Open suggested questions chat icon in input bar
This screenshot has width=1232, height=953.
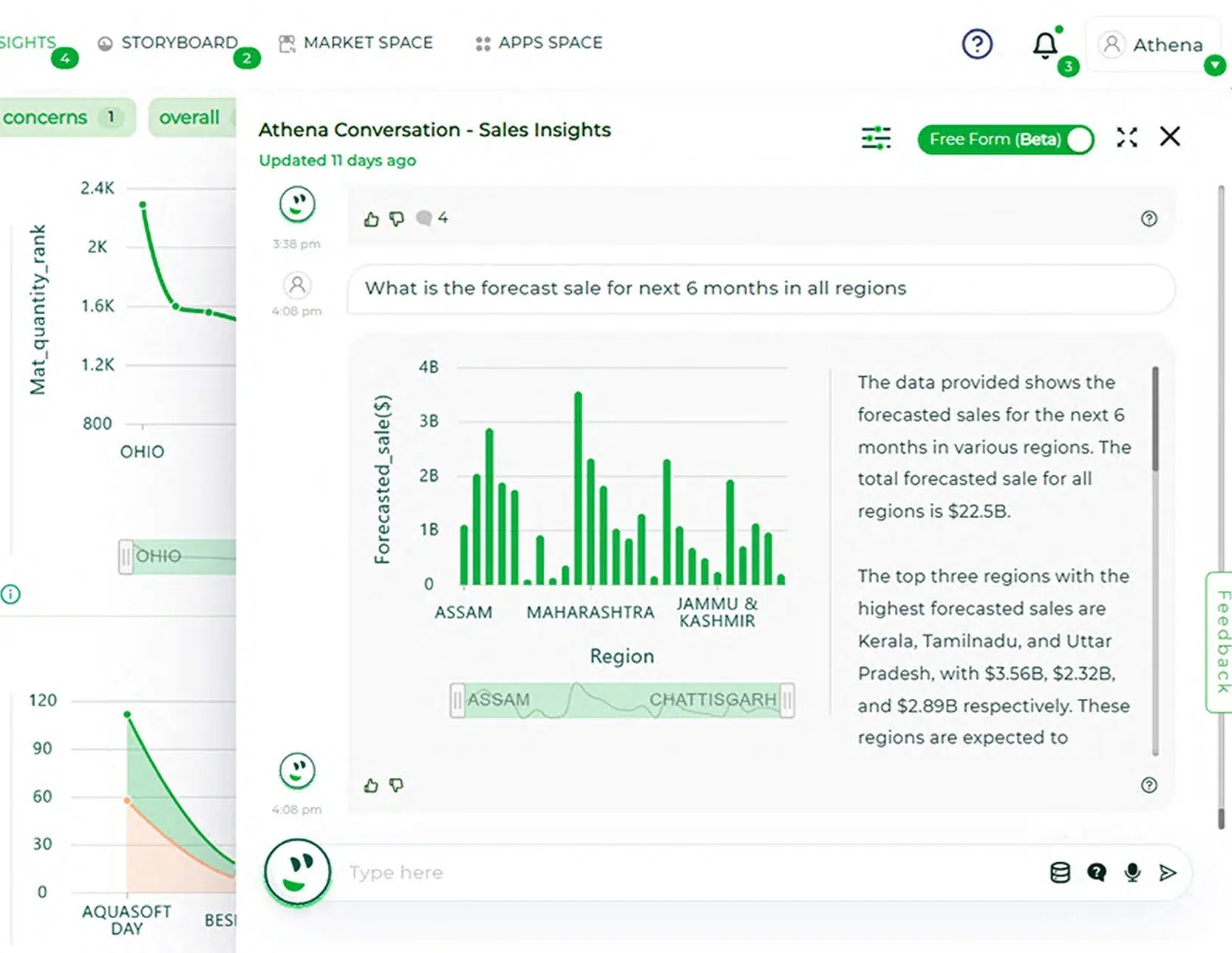[1097, 872]
